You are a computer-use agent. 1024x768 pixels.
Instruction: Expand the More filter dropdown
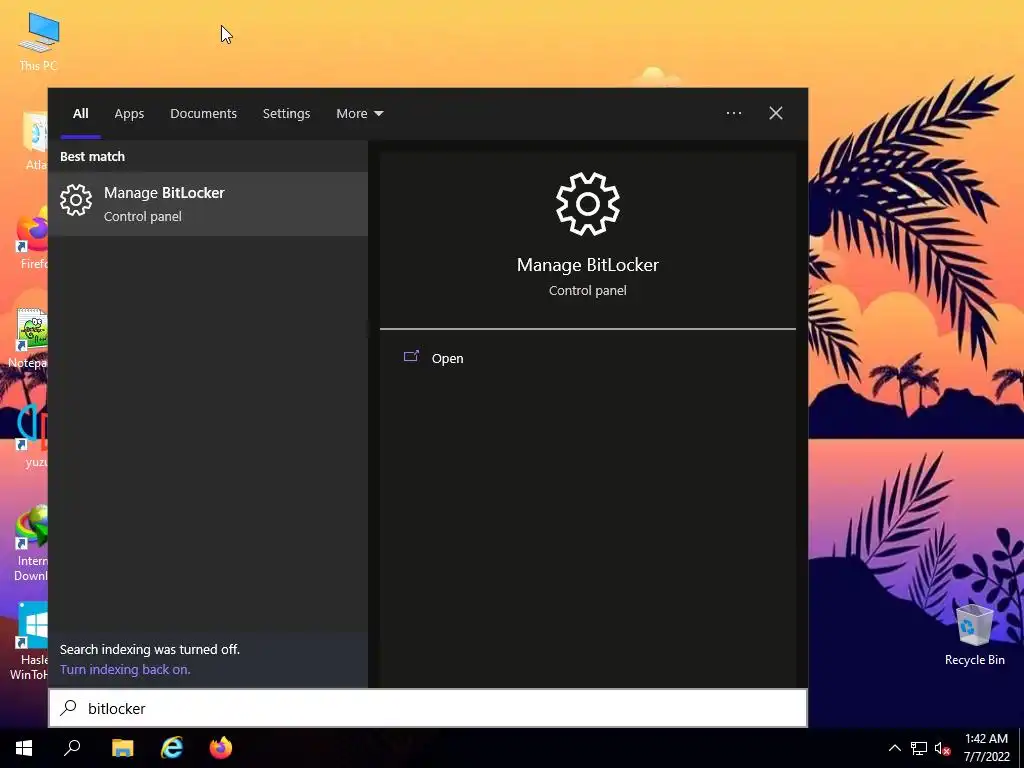tap(359, 114)
